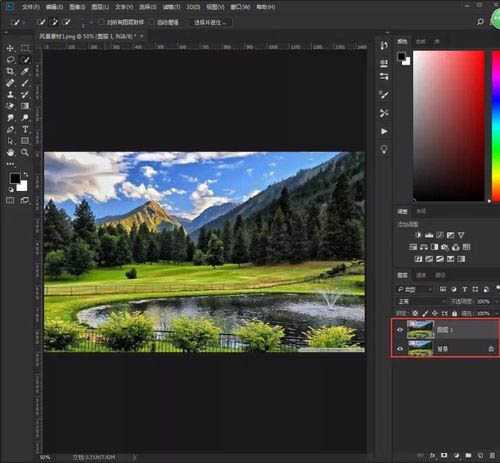This screenshot has width=500, height=463.
Task: Open the layer blend mode 正常 dropdown
Action: 421,301
